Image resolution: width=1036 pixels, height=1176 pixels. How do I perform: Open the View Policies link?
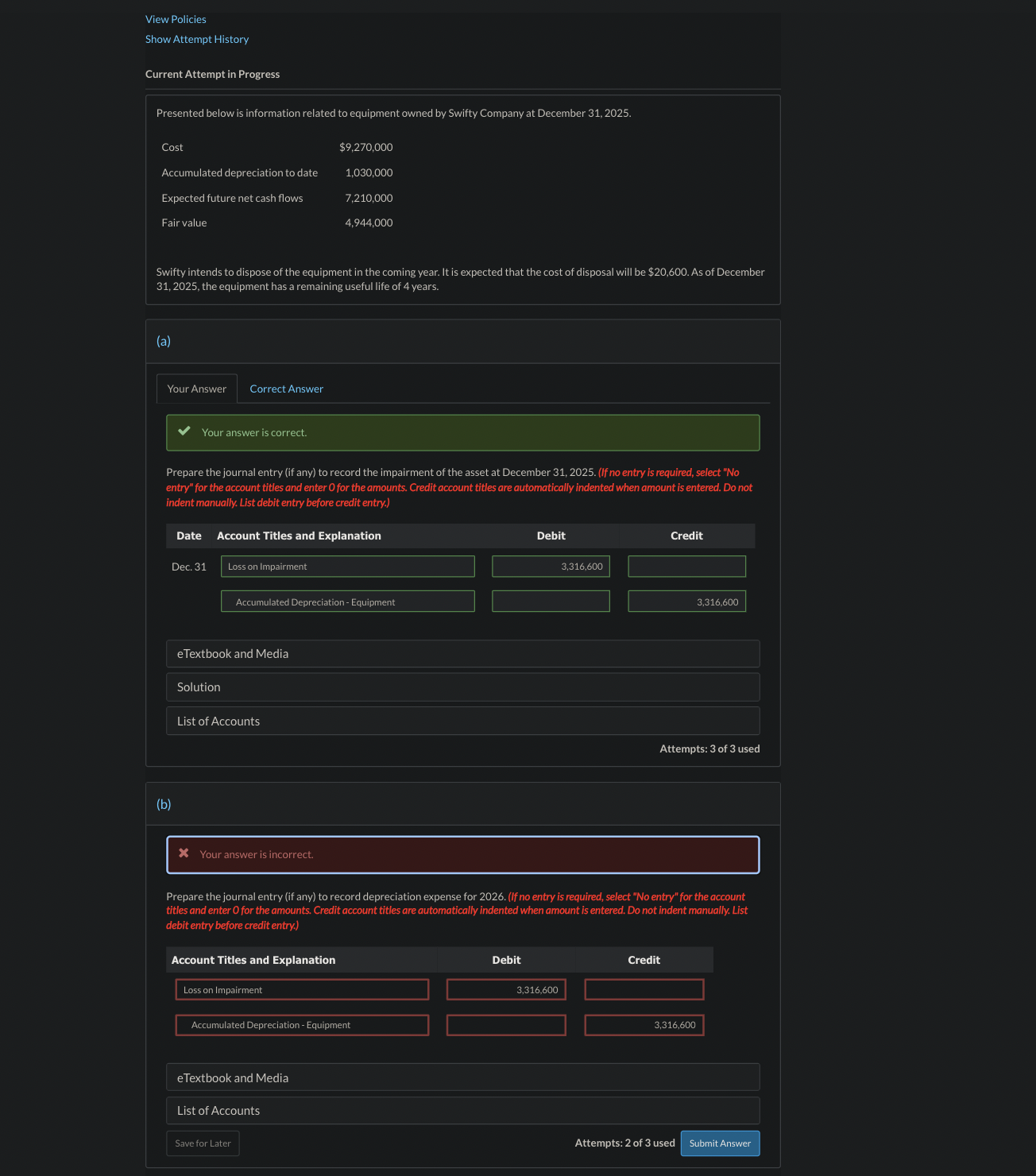(x=176, y=18)
